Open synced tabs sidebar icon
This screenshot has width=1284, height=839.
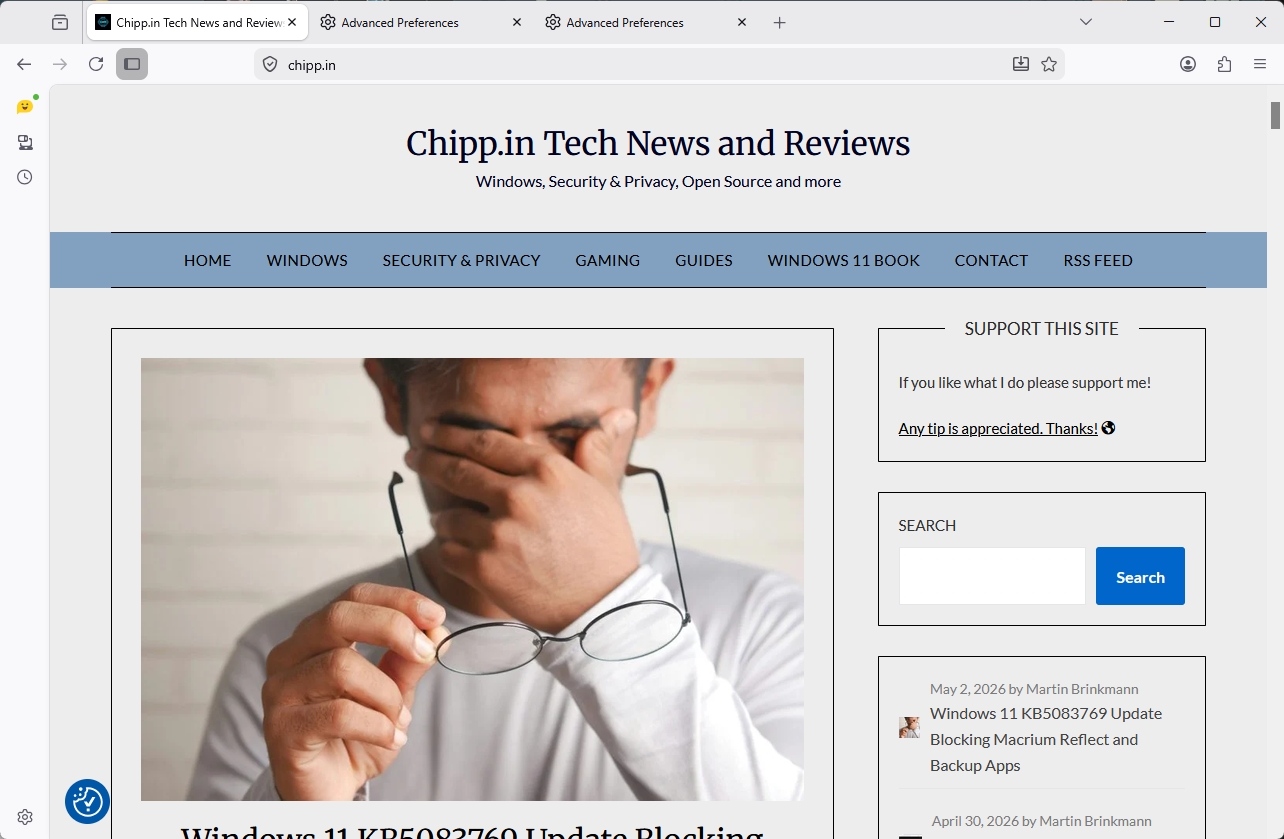point(25,142)
